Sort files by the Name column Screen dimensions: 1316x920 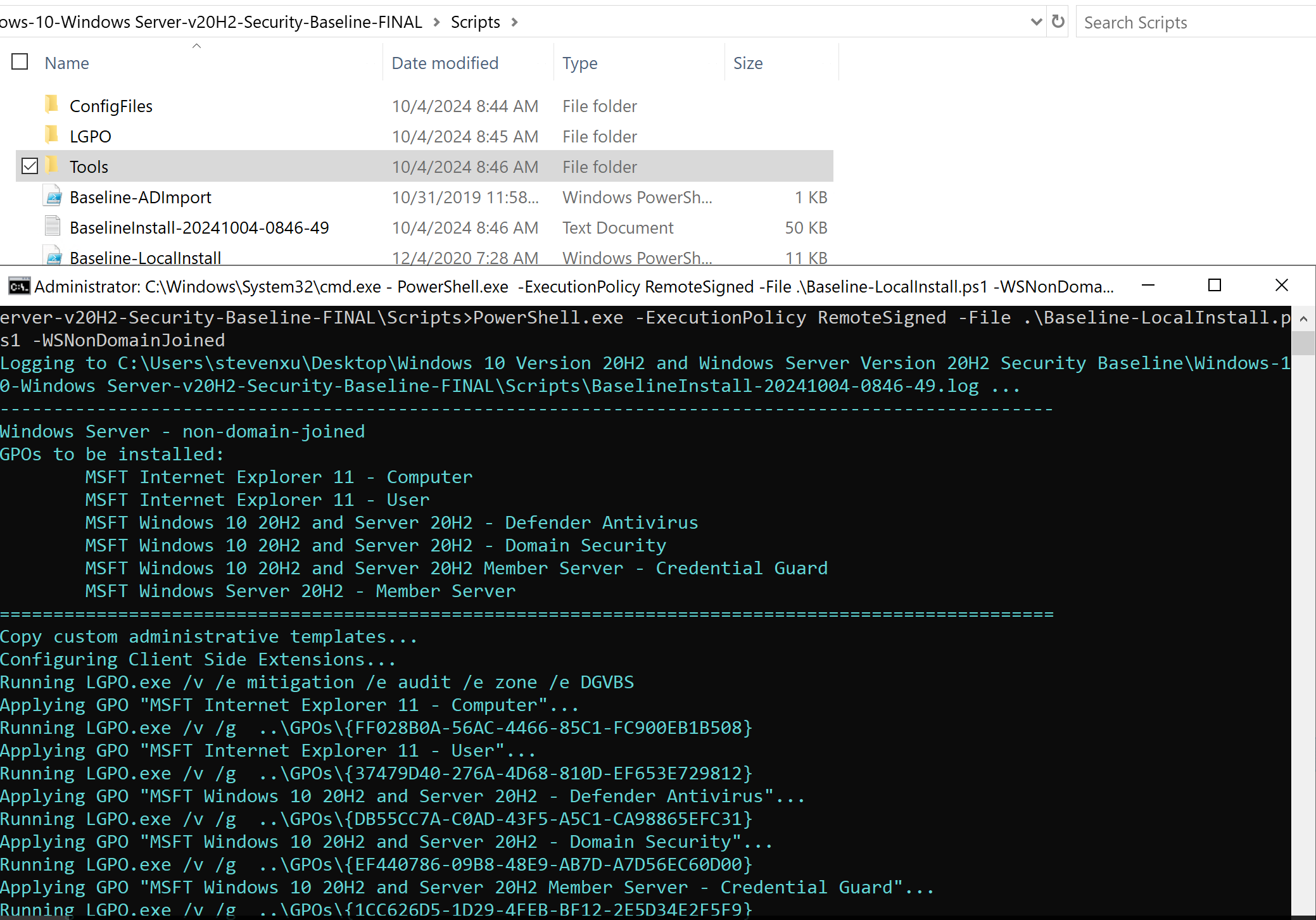click(66, 63)
